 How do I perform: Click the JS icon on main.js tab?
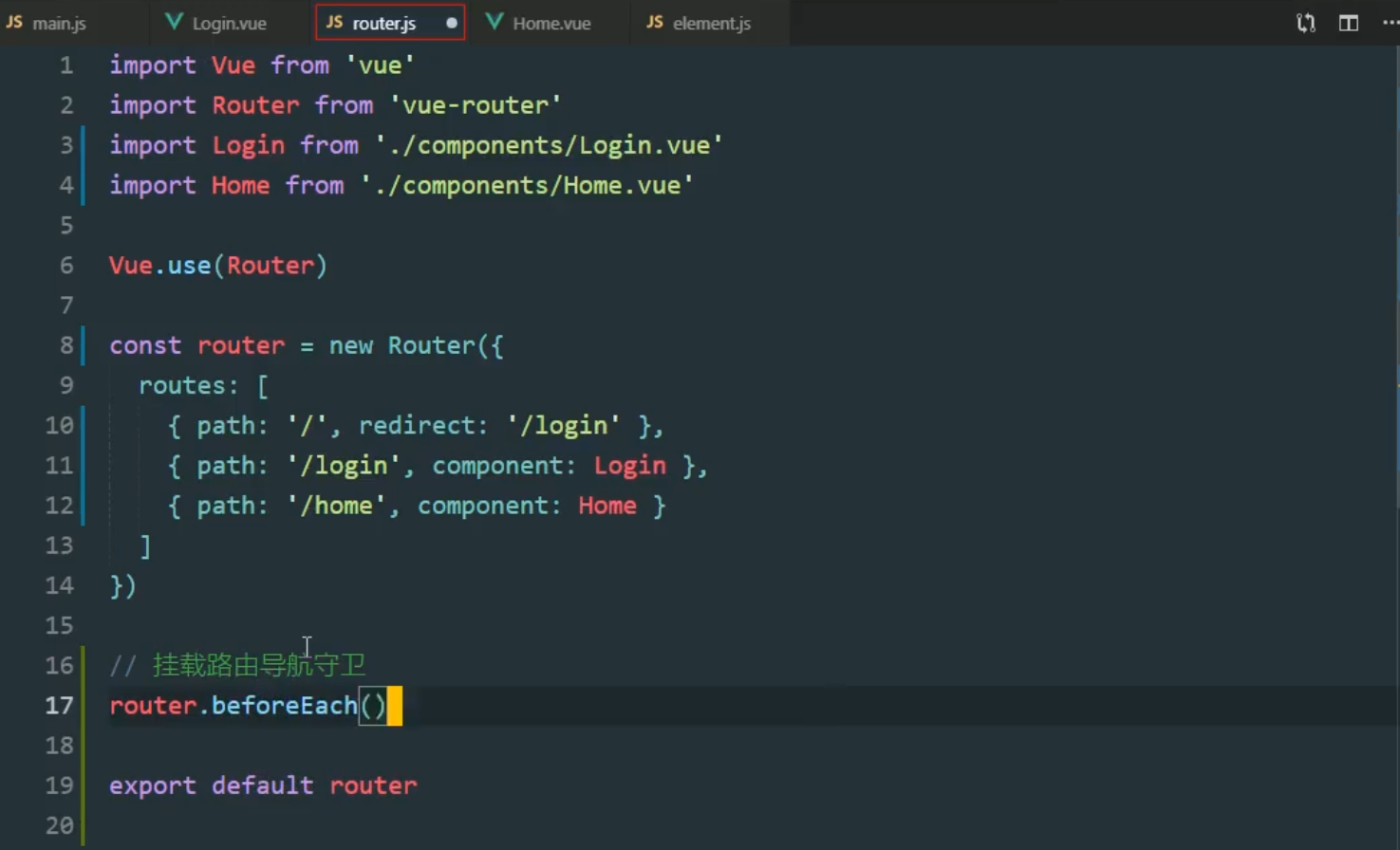tap(14, 22)
